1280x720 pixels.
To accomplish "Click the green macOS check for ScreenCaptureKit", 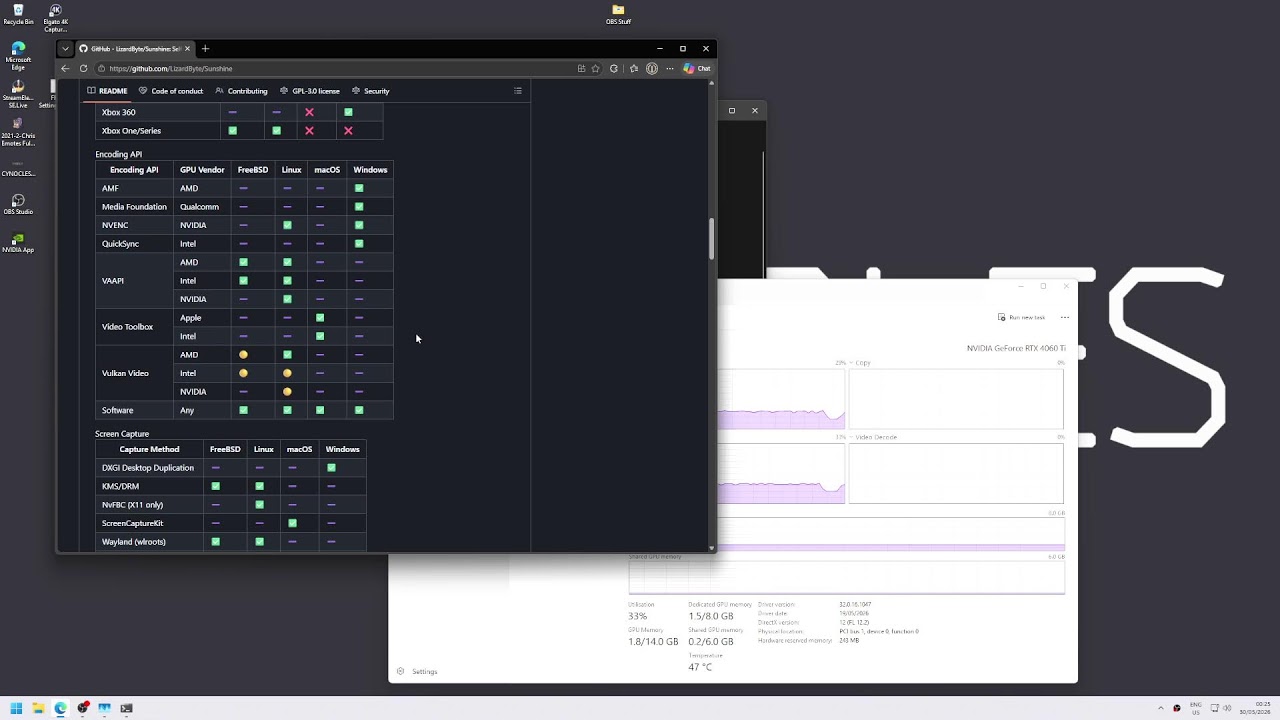I will tap(292, 523).
